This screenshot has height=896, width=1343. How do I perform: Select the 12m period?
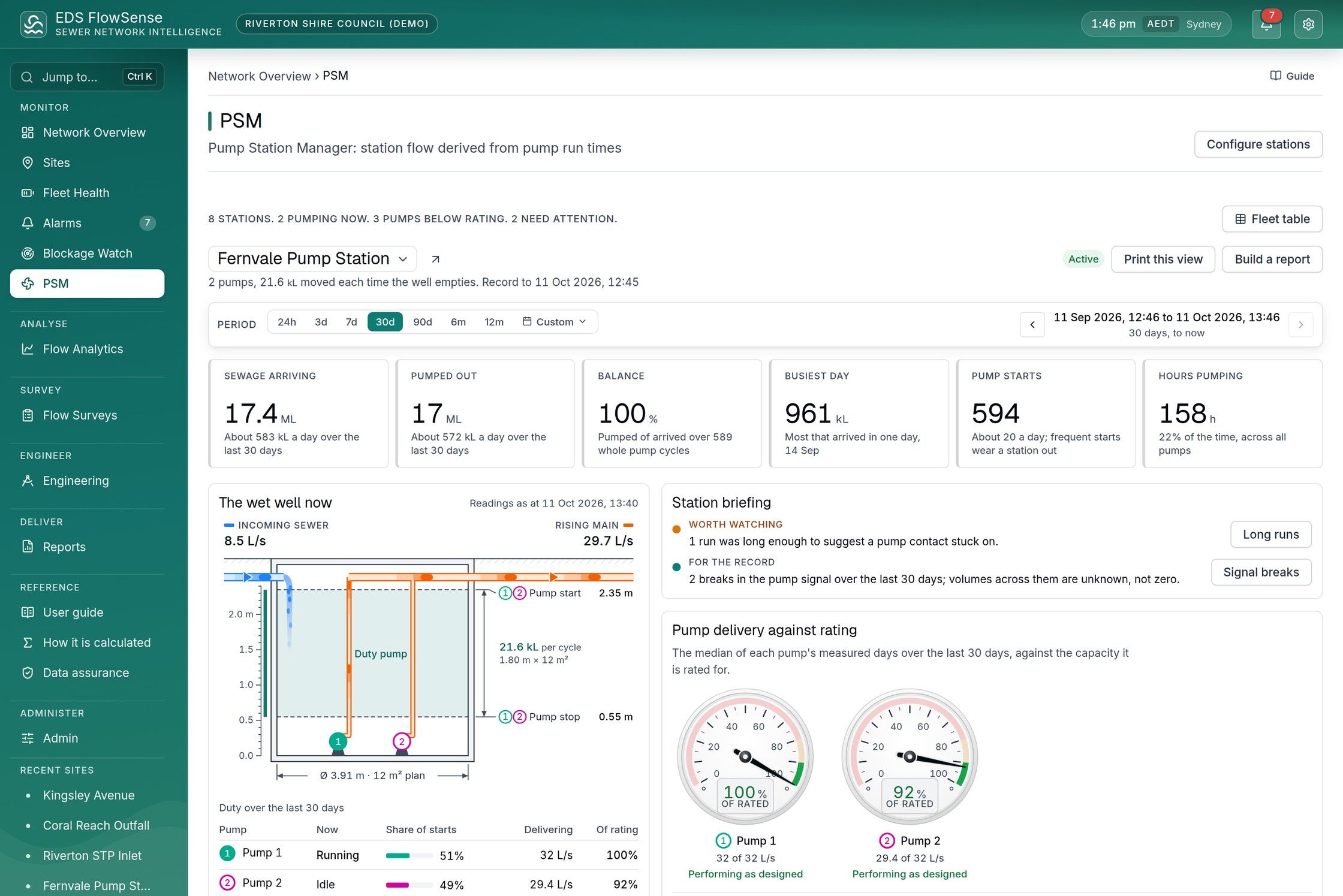tap(494, 322)
